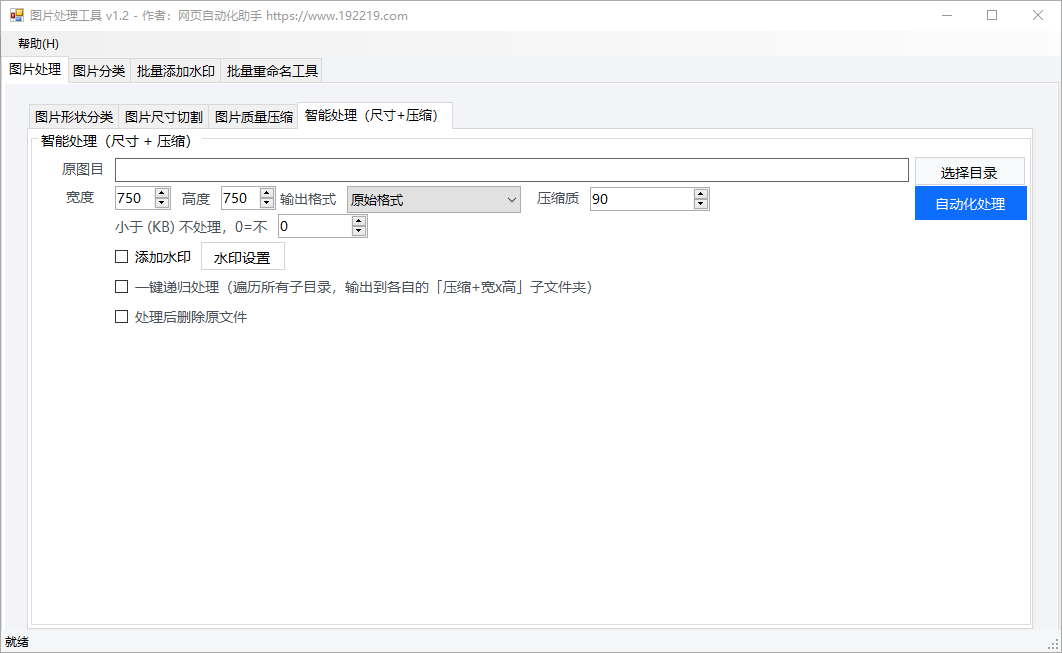This screenshot has width=1062, height=653.
Task: Open the 图片分类 tab
Action: click(99, 71)
